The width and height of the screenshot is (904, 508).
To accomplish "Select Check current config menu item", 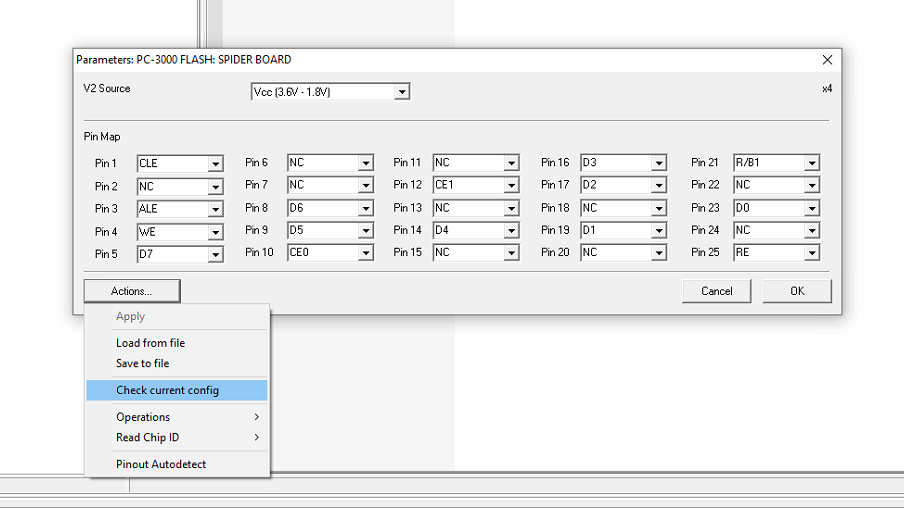I will point(167,390).
